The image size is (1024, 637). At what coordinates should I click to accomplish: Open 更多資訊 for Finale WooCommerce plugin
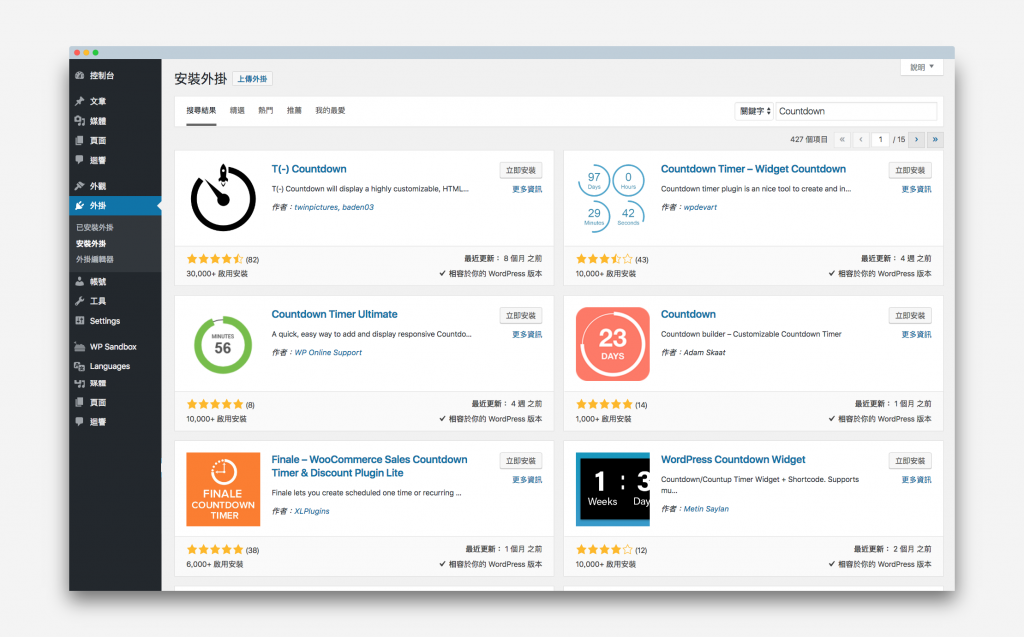click(x=527, y=480)
